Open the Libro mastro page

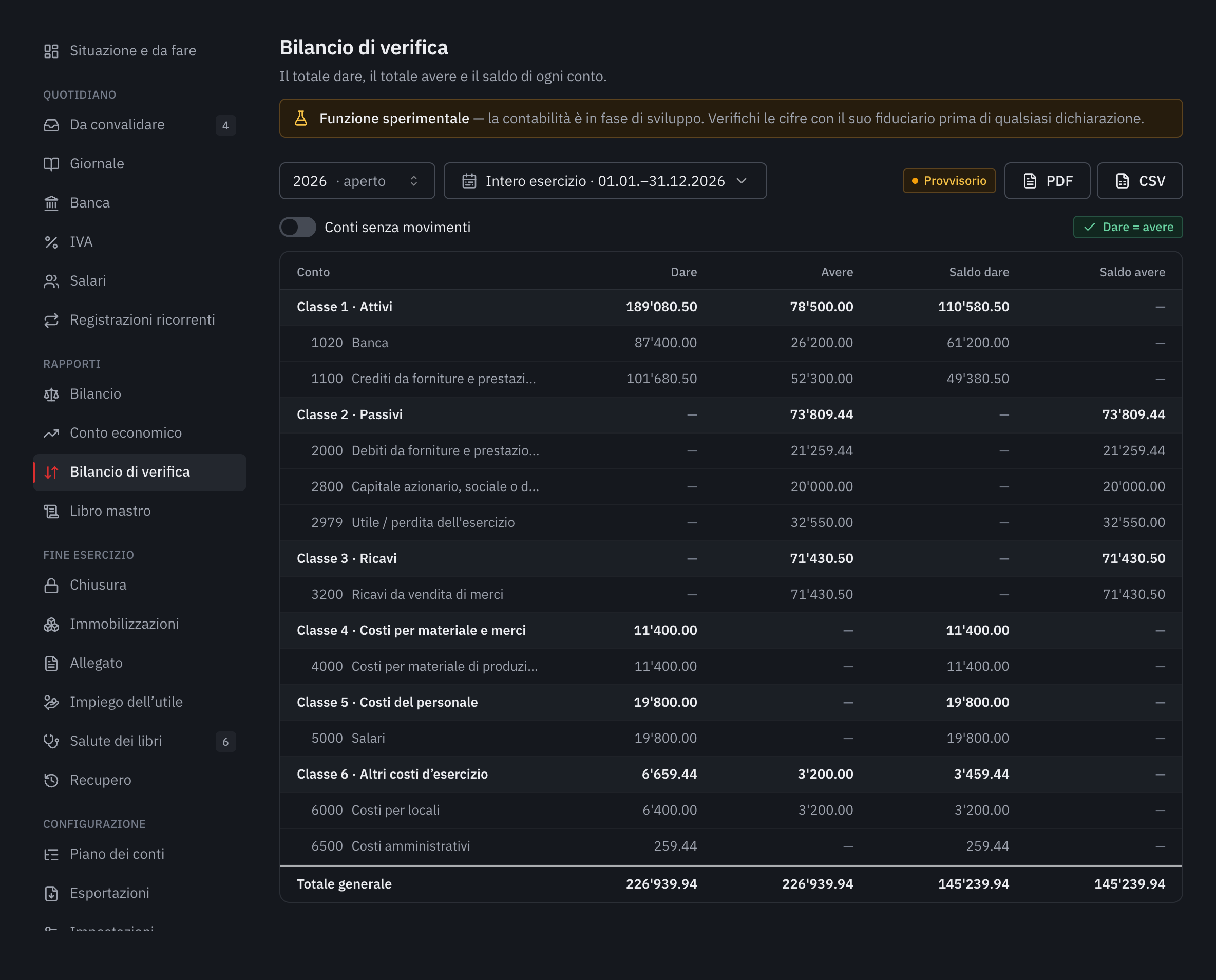[139, 512]
